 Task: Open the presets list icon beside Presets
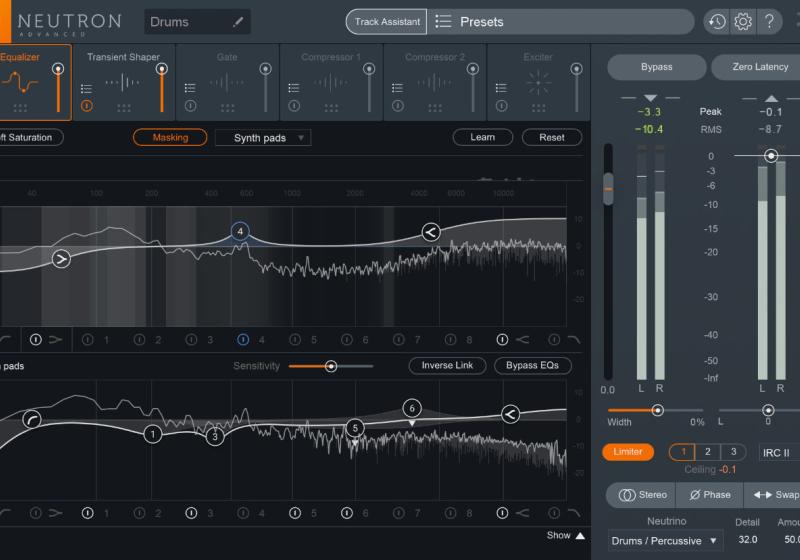point(443,21)
